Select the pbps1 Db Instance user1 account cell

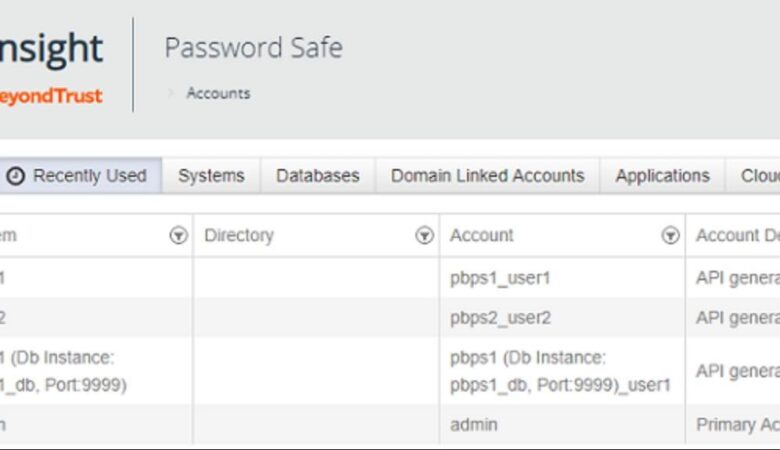(562, 371)
